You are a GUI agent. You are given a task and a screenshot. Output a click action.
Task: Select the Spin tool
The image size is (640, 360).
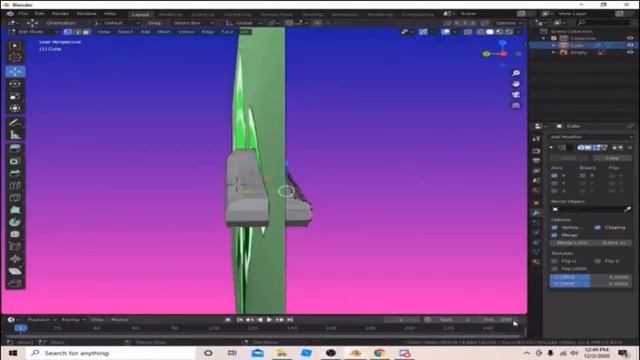[x=15, y=222]
